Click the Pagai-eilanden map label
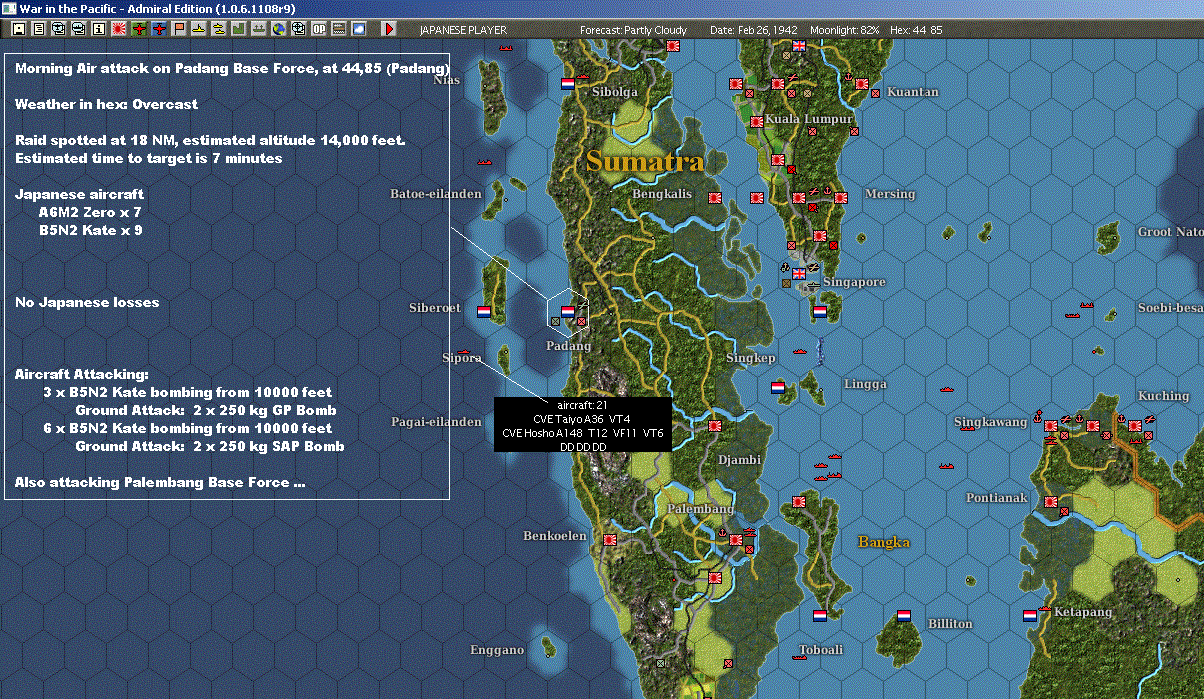 (x=436, y=422)
